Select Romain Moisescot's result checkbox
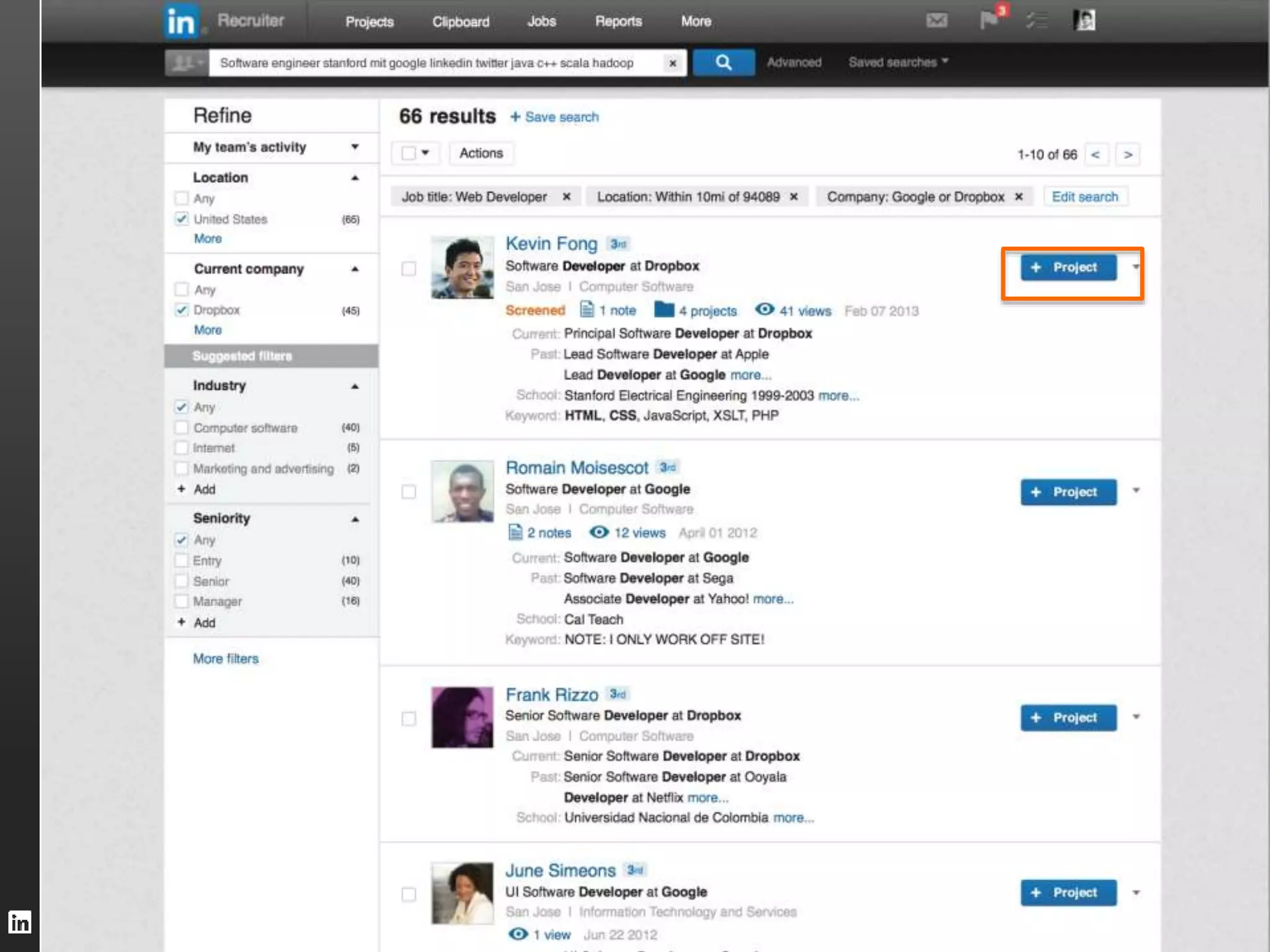The width and height of the screenshot is (1270, 952). point(409,492)
